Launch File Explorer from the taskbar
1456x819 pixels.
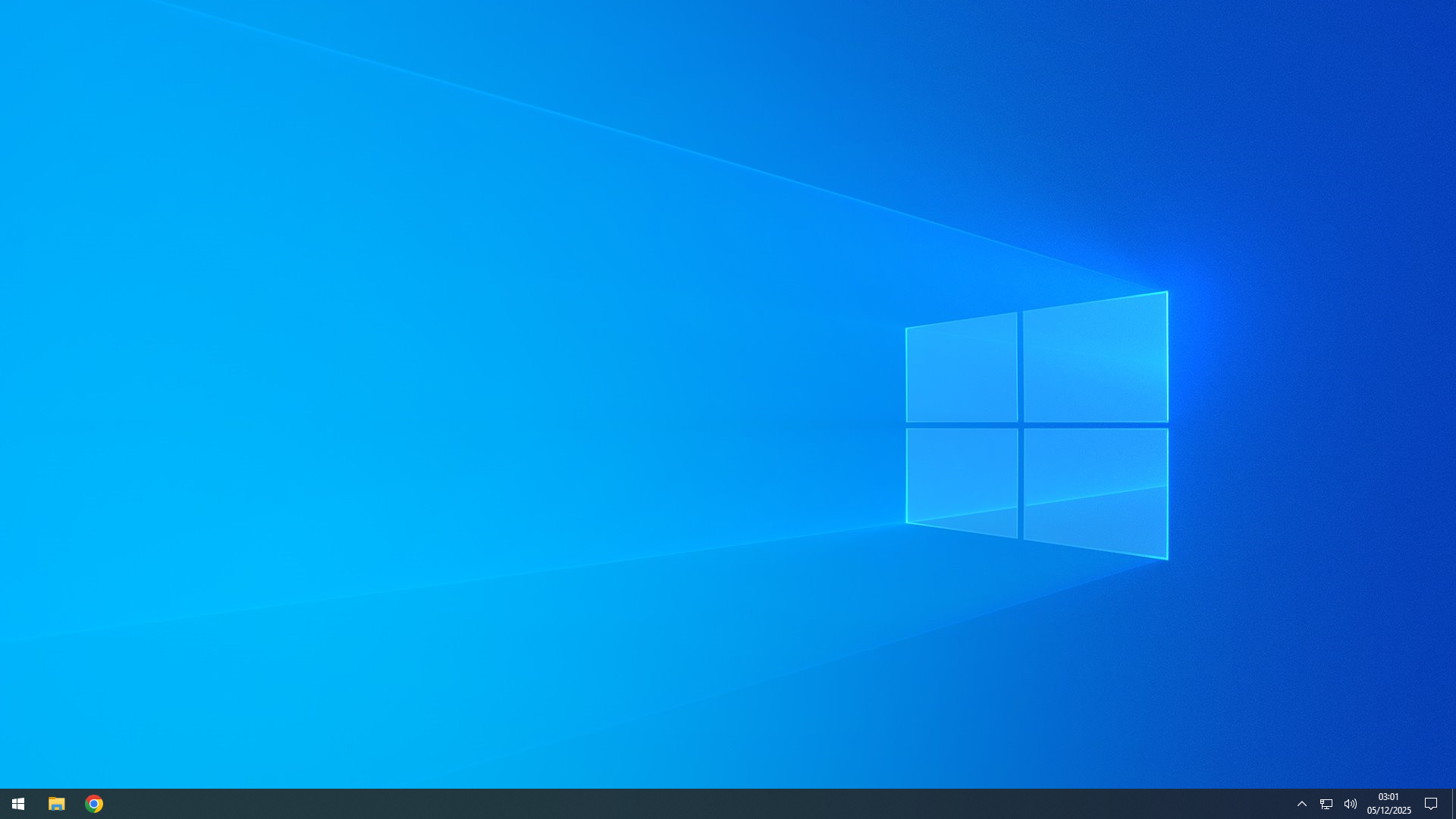(56, 804)
